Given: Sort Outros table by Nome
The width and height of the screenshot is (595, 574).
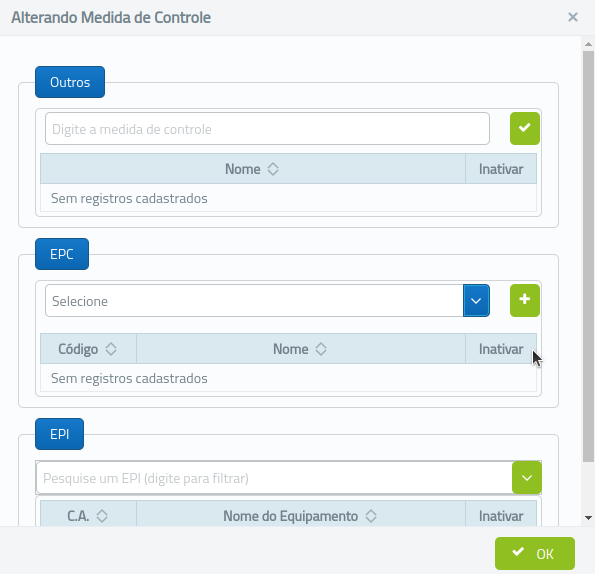Looking at the screenshot, I should pos(253,169).
